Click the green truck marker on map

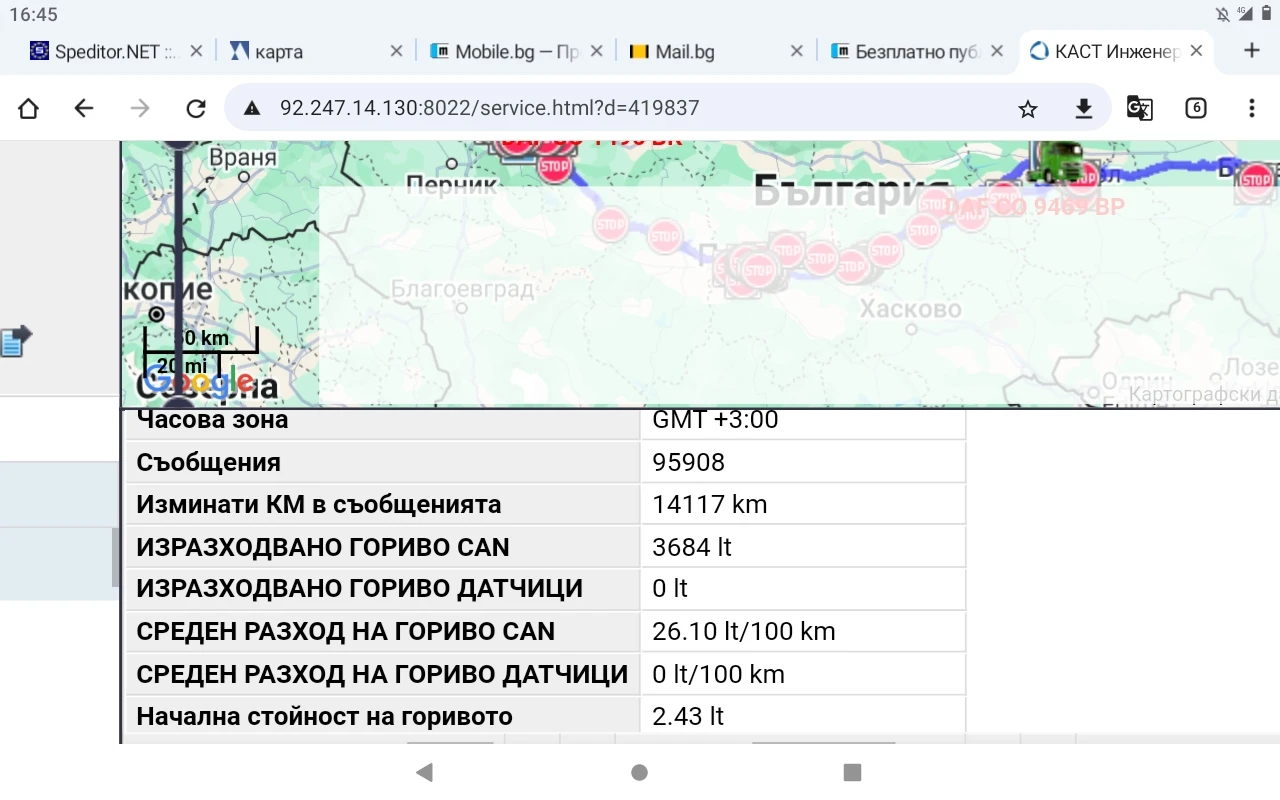pyautogui.click(x=1058, y=162)
